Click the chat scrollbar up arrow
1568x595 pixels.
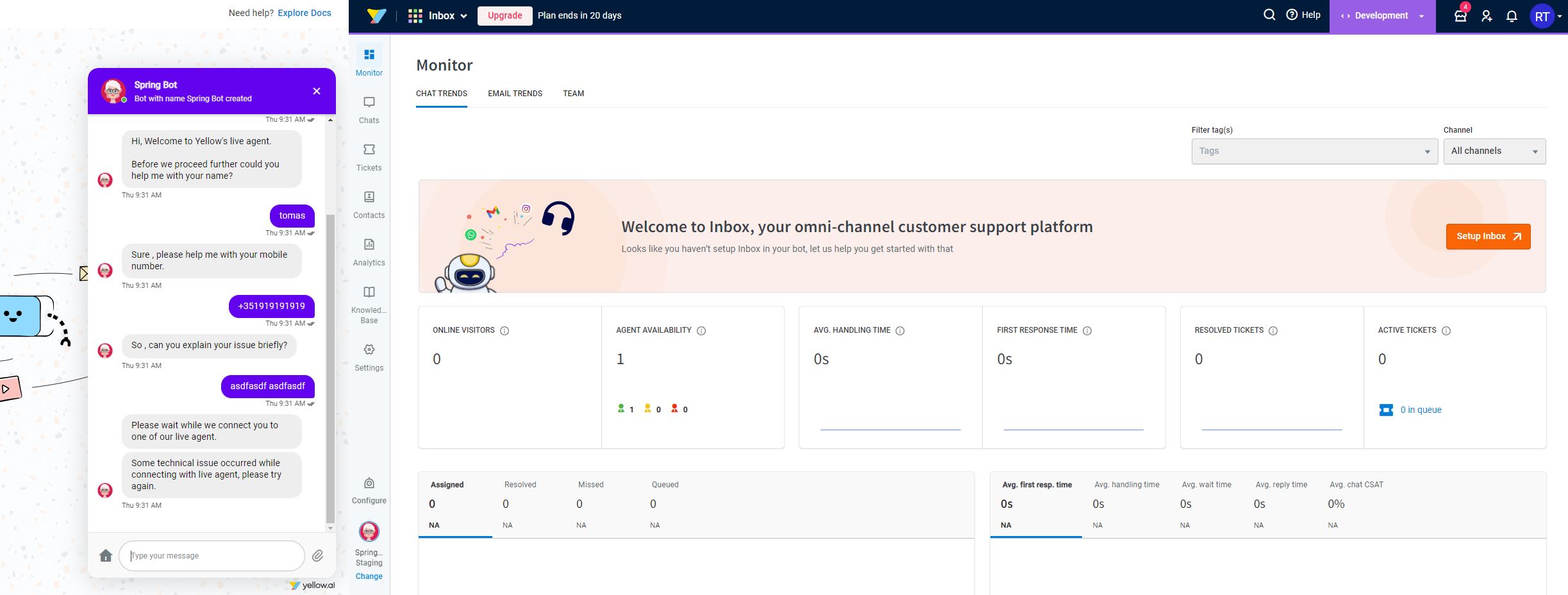pos(330,120)
